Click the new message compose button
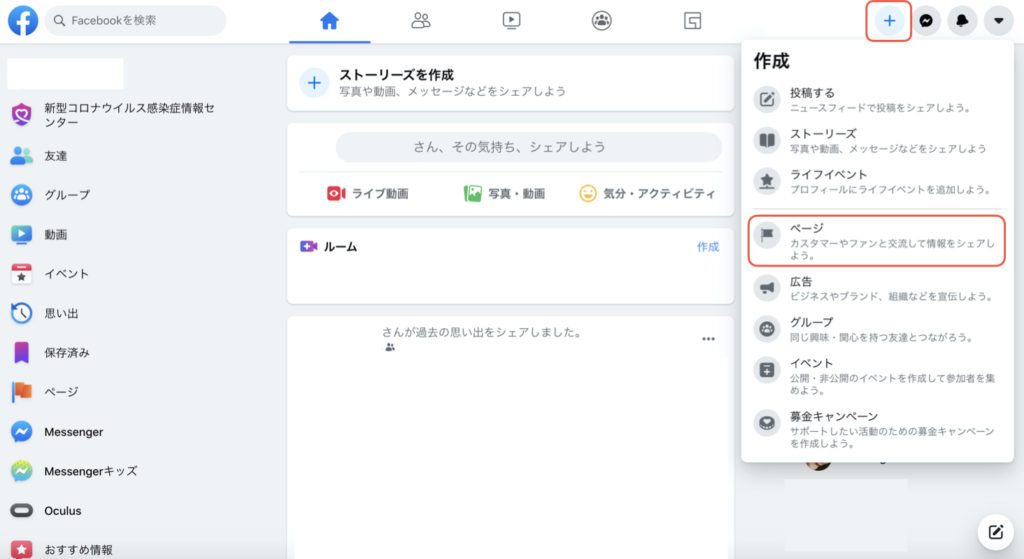1024x559 pixels. click(995, 532)
